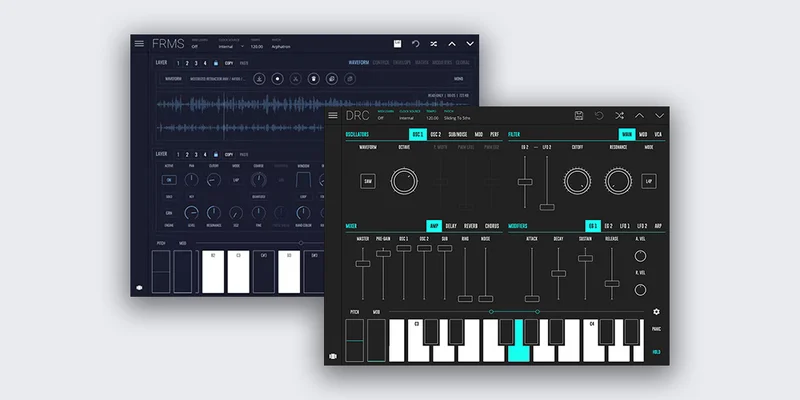This screenshot has height=400, width=800.
Task: Adjust the DRC Attack slider
Action: [532, 298]
